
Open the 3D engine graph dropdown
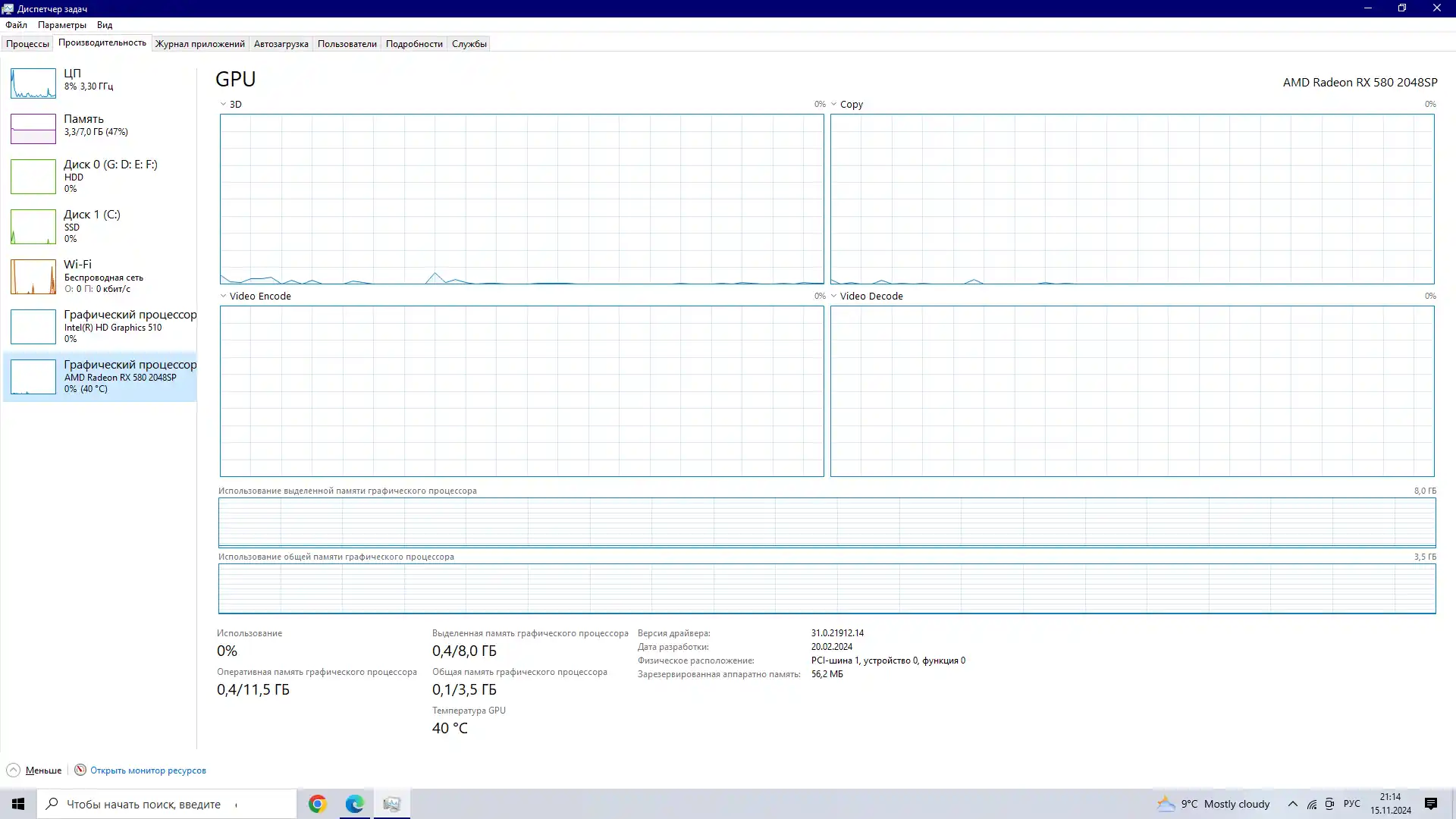click(223, 104)
